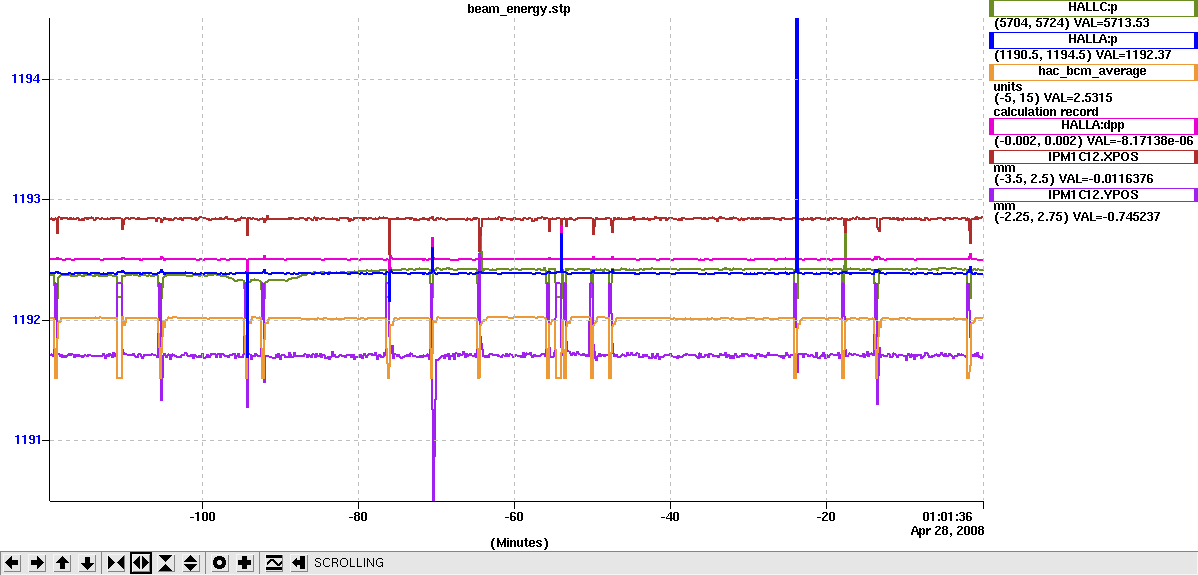The width and height of the screenshot is (1198, 575).
Task: Select the IPM1C12.XPOS legend entry
Action: tap(1093, 157)
